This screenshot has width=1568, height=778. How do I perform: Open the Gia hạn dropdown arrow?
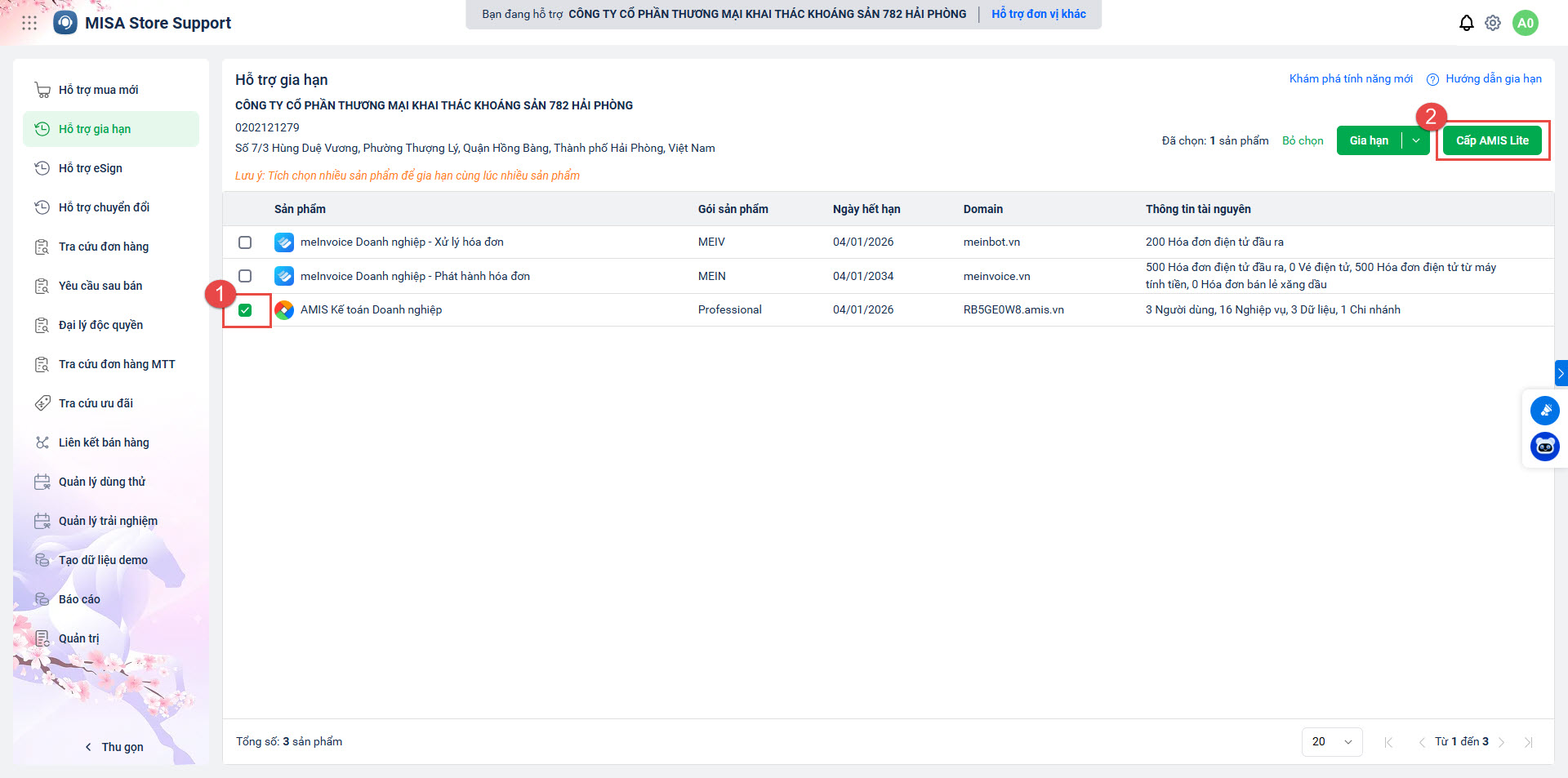[x=1416, y=140]
